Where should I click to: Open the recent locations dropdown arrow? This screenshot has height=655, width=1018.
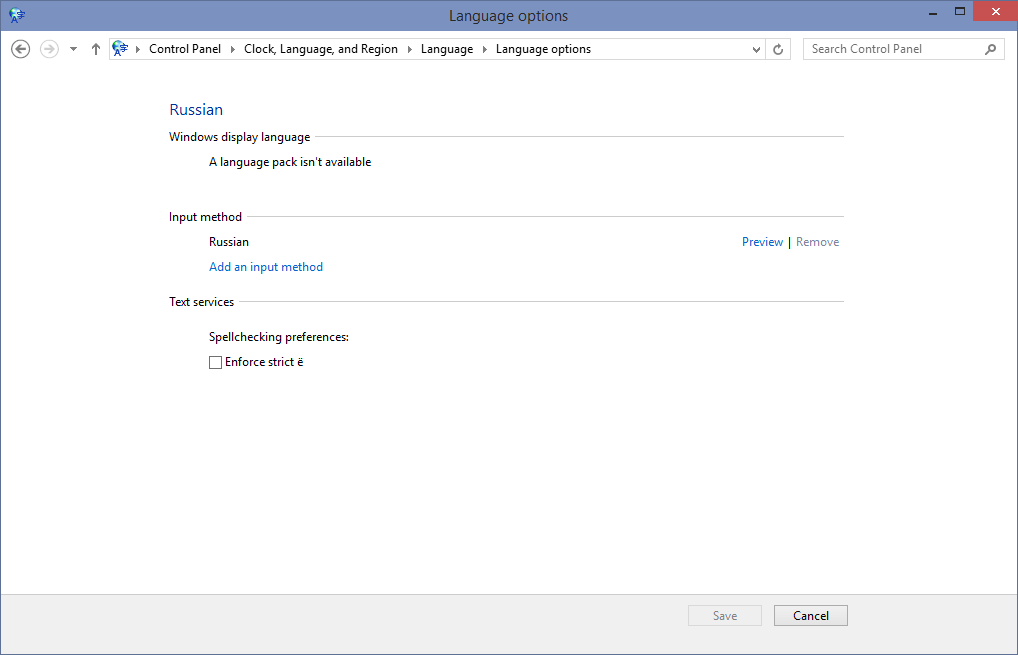coord(73,49)
